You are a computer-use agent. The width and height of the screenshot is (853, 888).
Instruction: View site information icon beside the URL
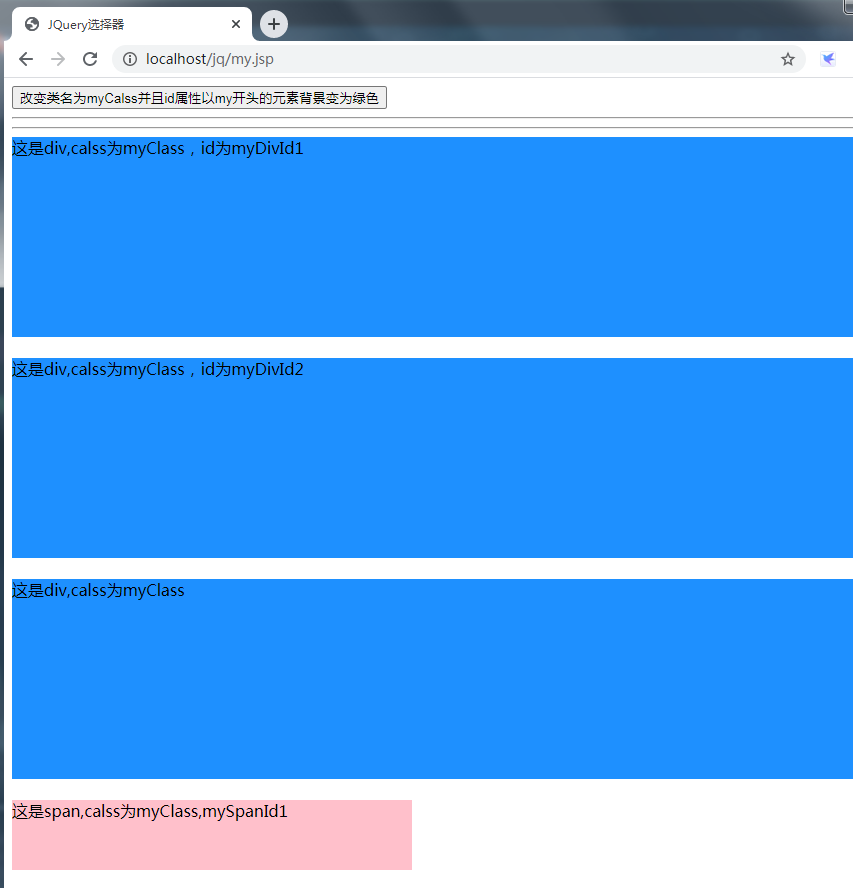(130, 59)
